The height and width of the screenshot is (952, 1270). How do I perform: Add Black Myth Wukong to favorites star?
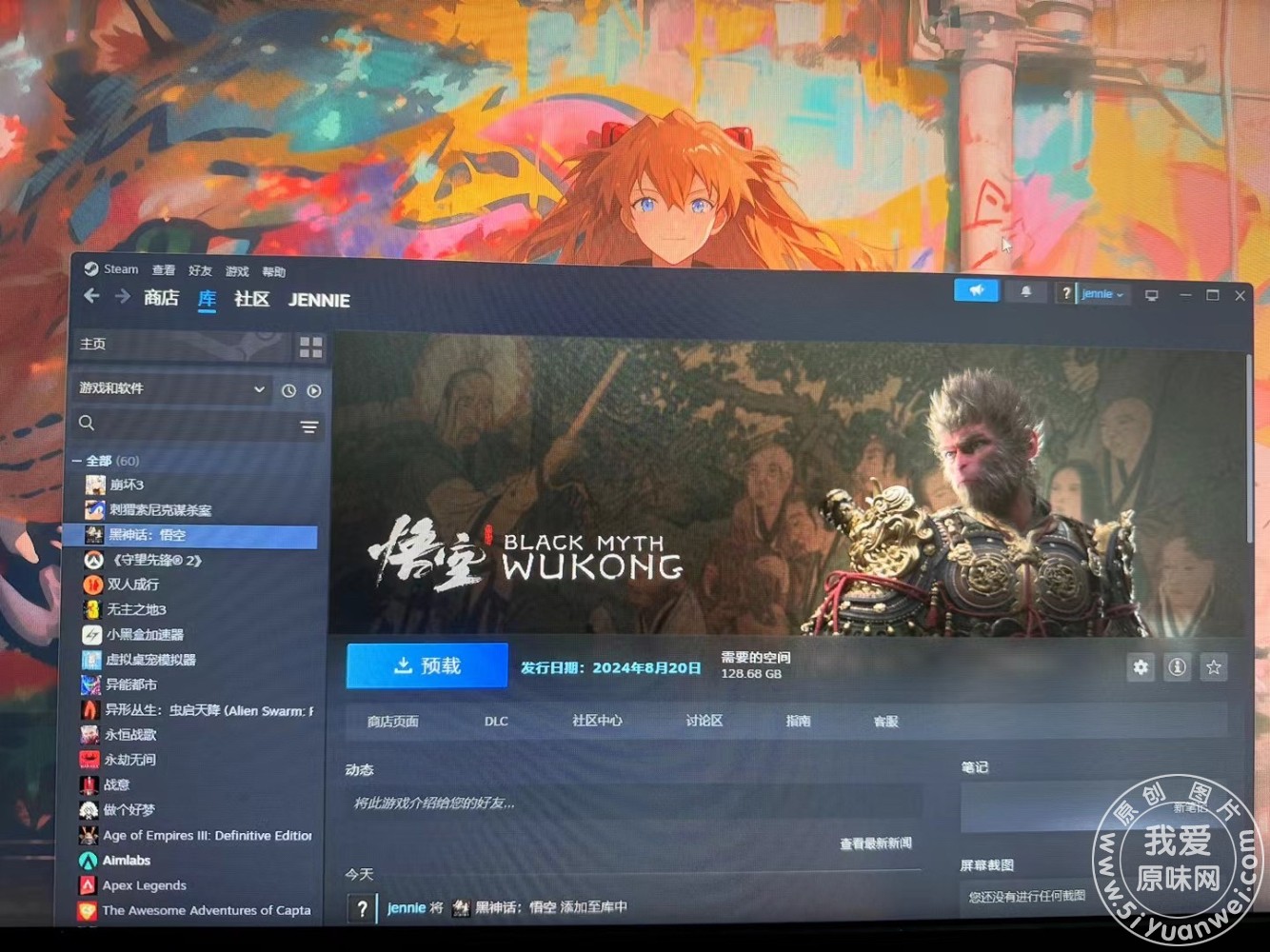(x=1214, y=667)
